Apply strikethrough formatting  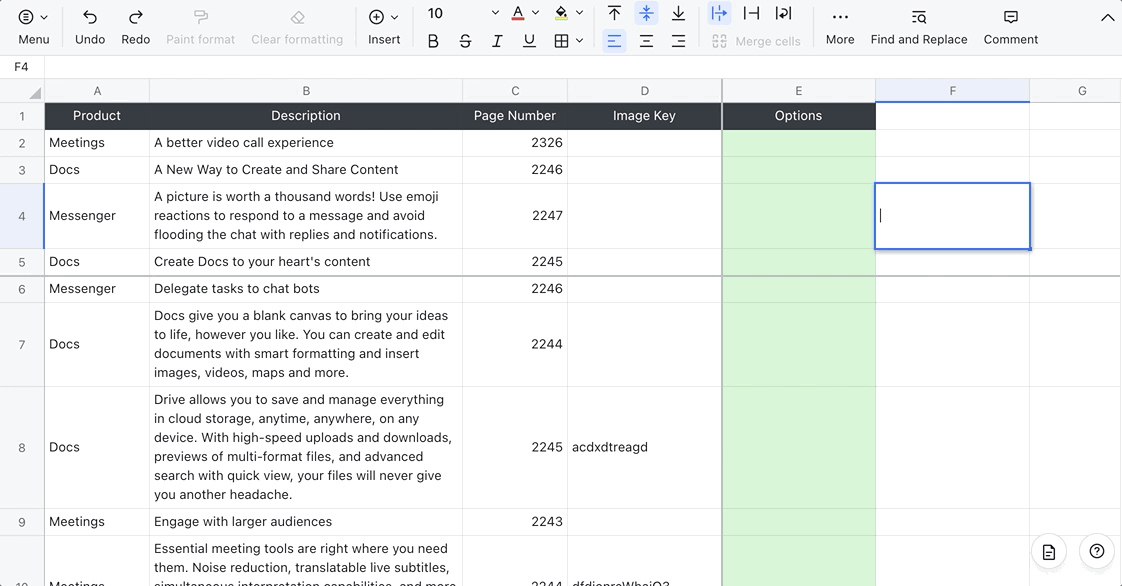[x=465, y=41]
